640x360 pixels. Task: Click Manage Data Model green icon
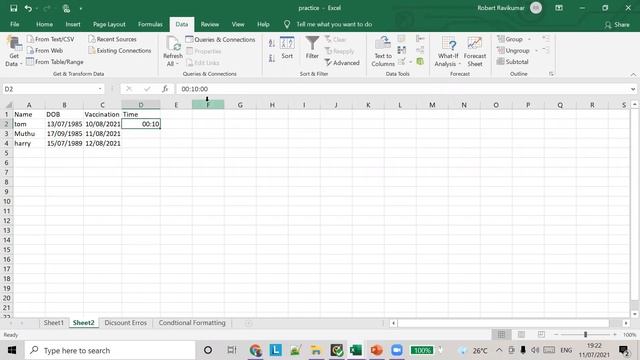click(420, 62)
